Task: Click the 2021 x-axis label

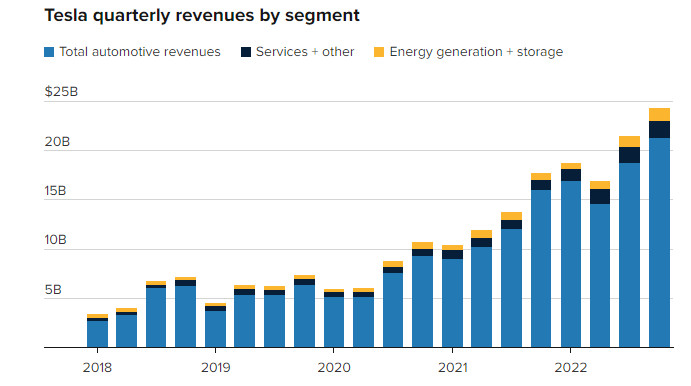Action: (x=453, y=367)
